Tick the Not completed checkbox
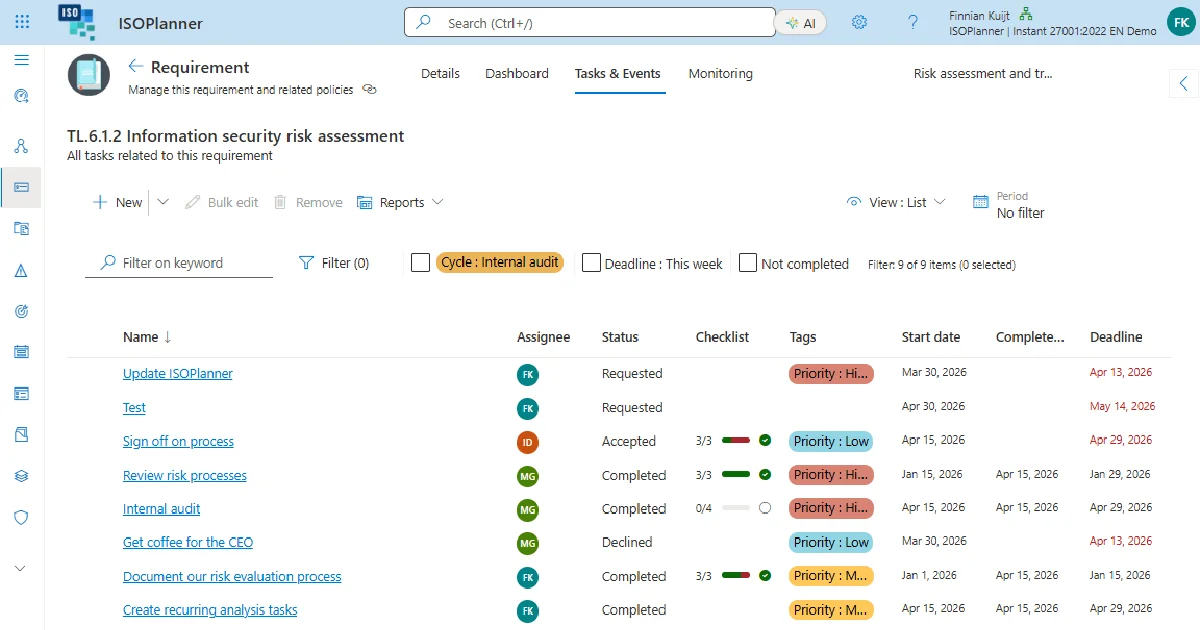 pos(748,263)
